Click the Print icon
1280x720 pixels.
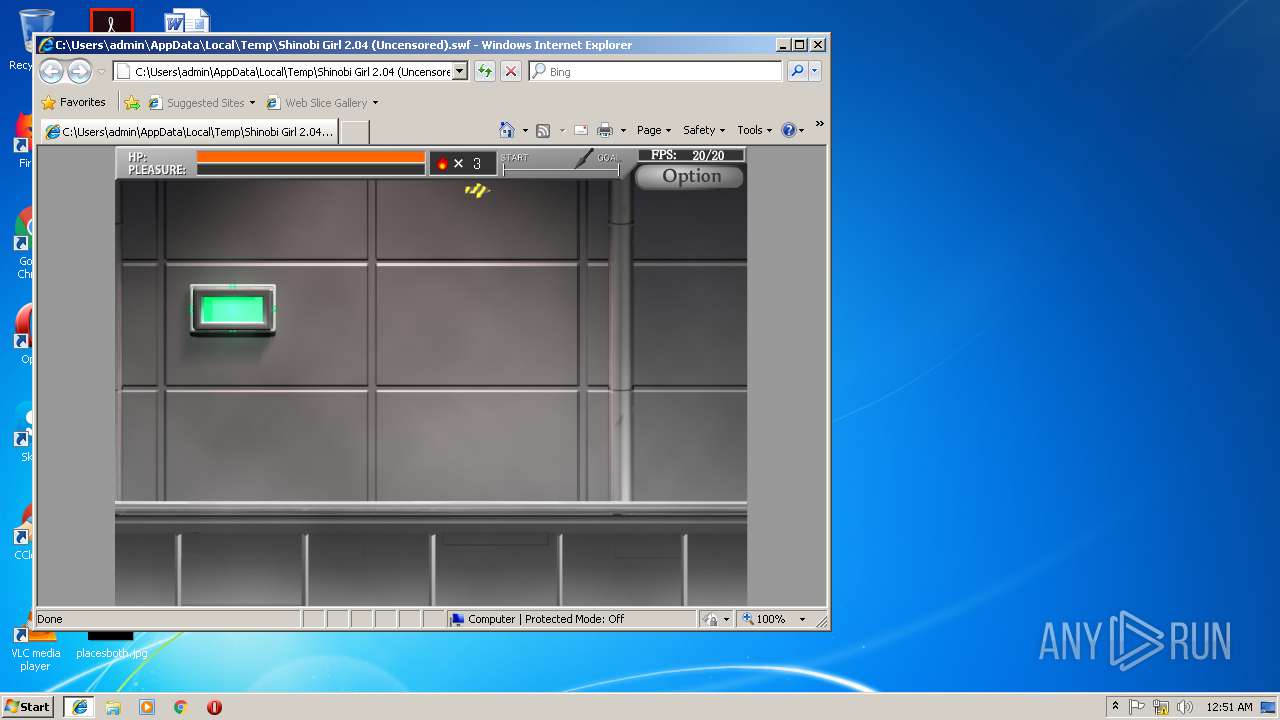point(605,130)
